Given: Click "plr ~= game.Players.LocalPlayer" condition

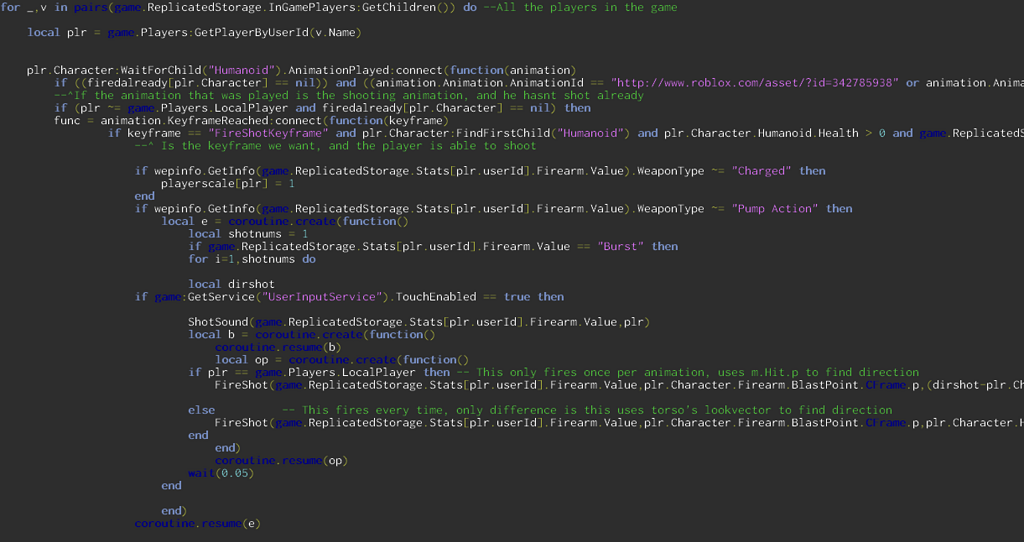Looking at the screenshot, I should coord(184,108).
